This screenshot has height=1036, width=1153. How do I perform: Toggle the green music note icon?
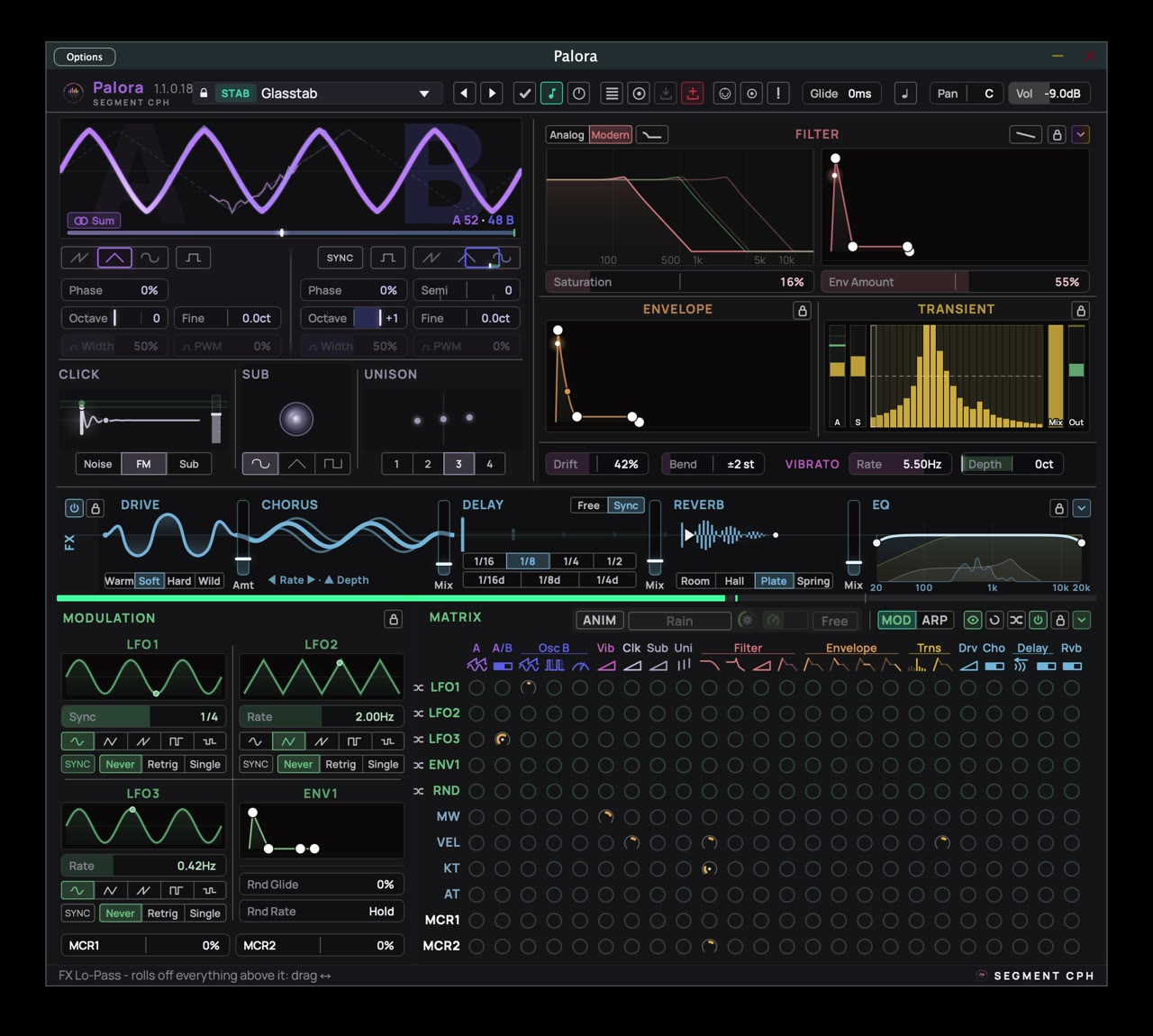point(551,93)
